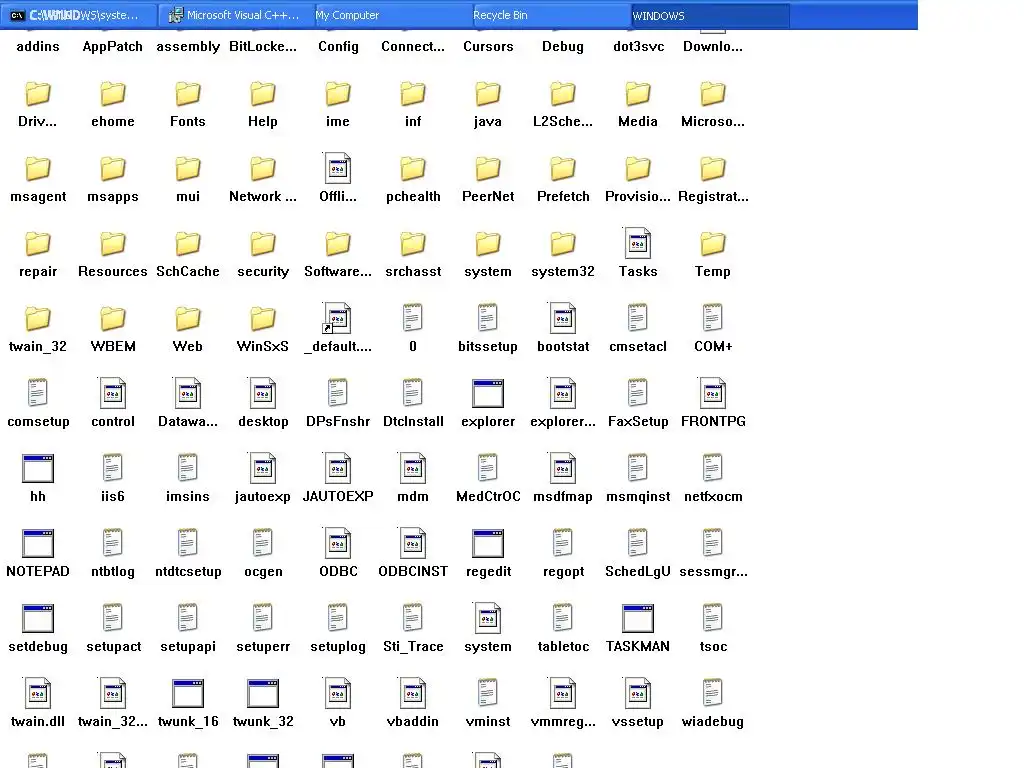
Task: Select the ODBCINST file icon
Action: point(413,543)
